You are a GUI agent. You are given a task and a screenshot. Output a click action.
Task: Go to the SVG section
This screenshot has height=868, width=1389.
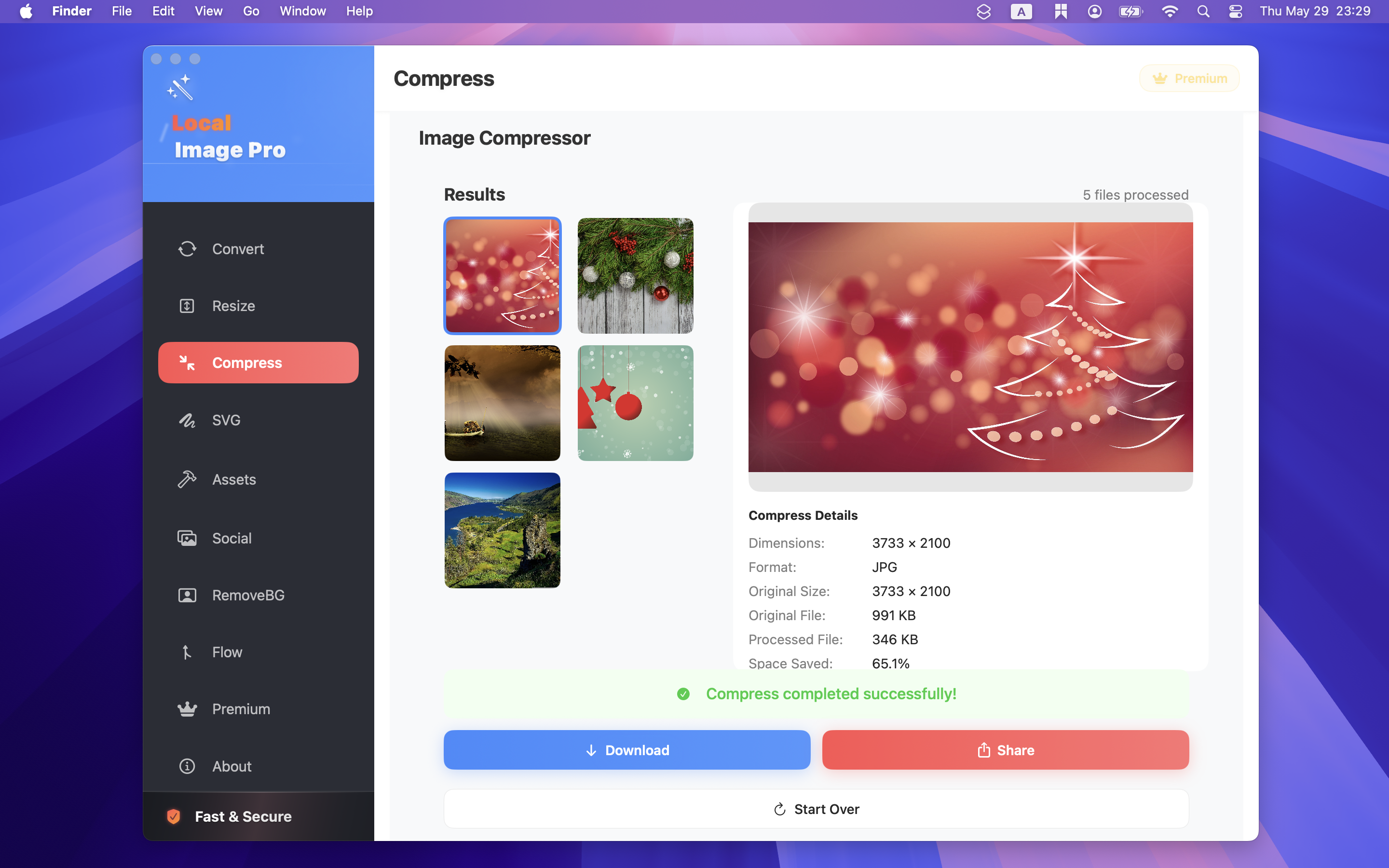pyautogui.click(x=259, y=420)
